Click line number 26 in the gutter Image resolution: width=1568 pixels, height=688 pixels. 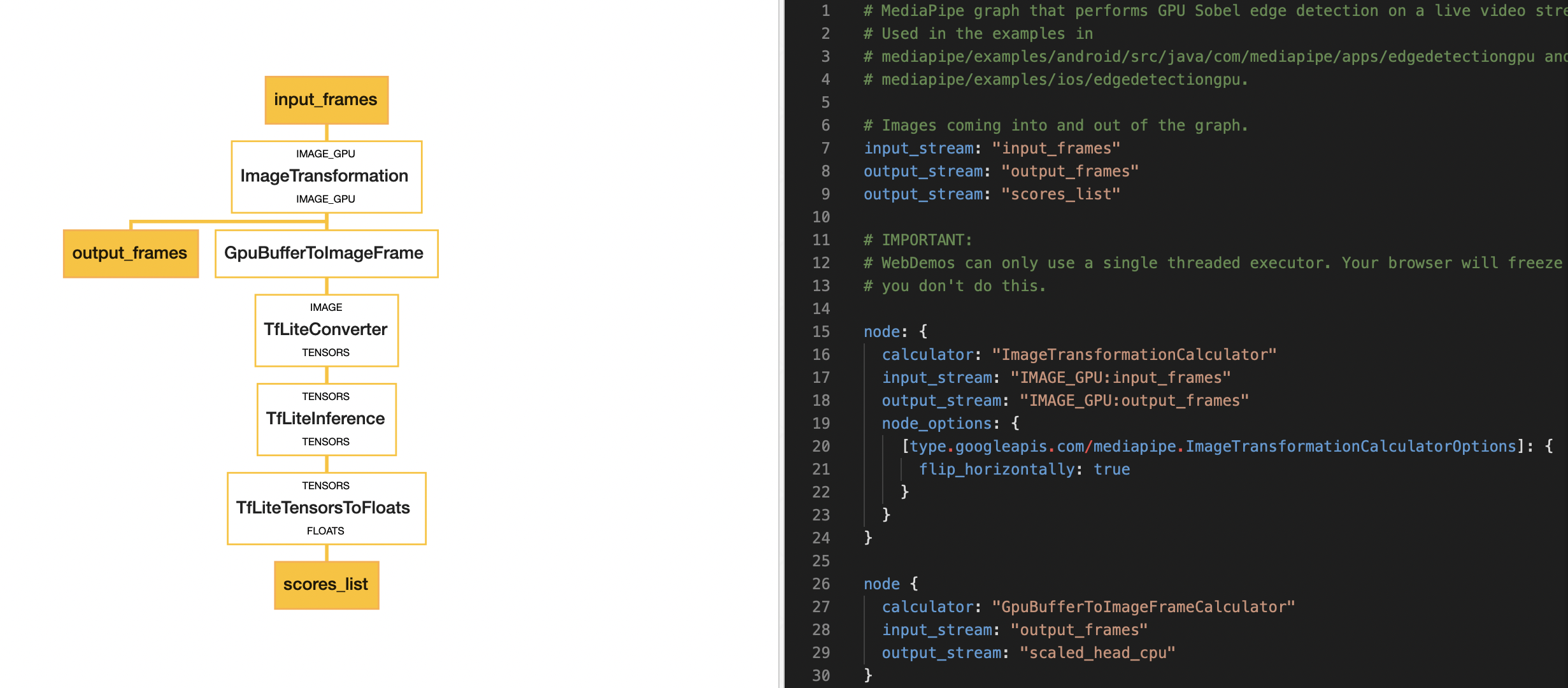pos(821,584)
